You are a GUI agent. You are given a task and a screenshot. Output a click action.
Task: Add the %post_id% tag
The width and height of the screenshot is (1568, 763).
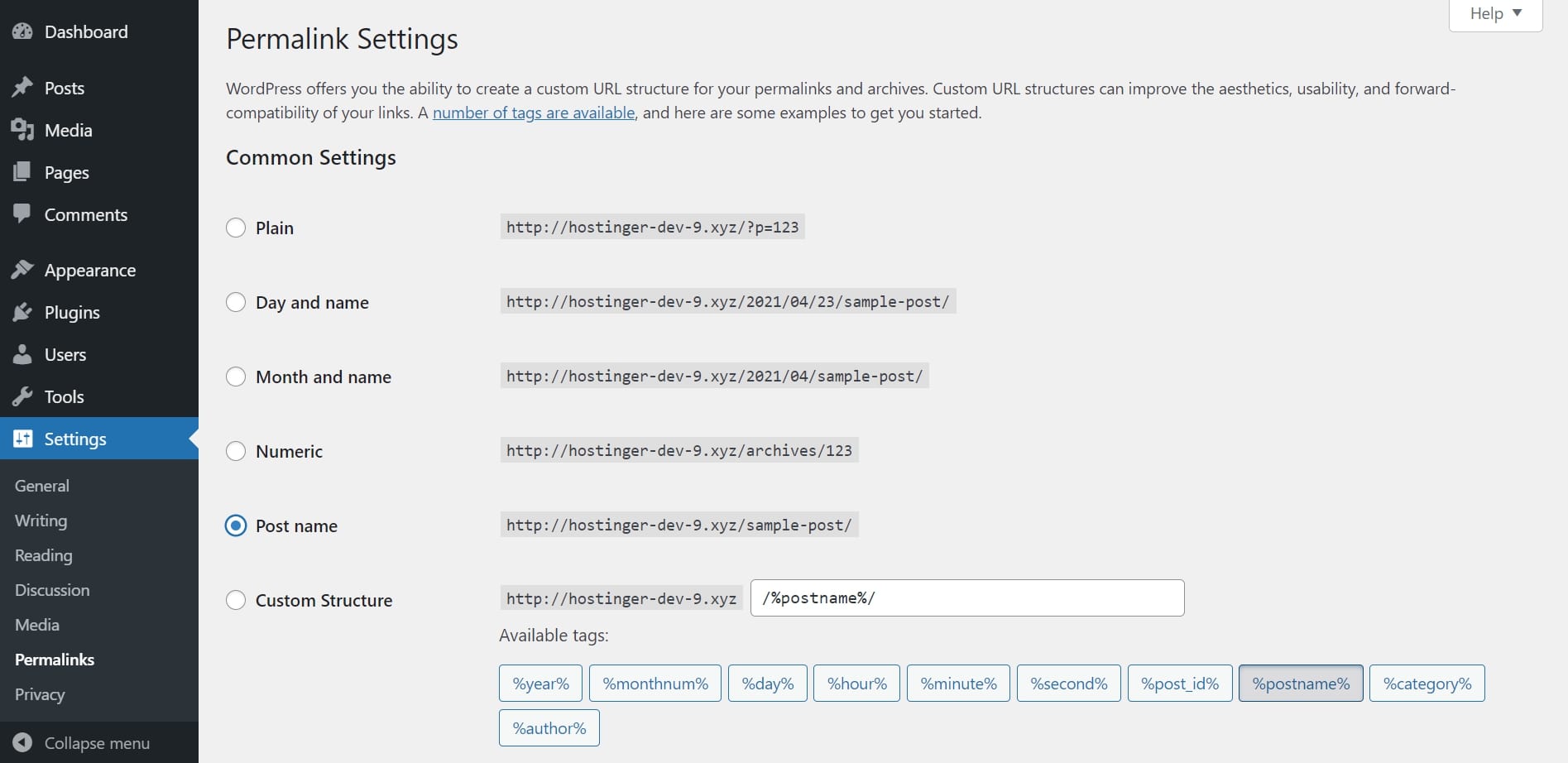coord(1180,684)
